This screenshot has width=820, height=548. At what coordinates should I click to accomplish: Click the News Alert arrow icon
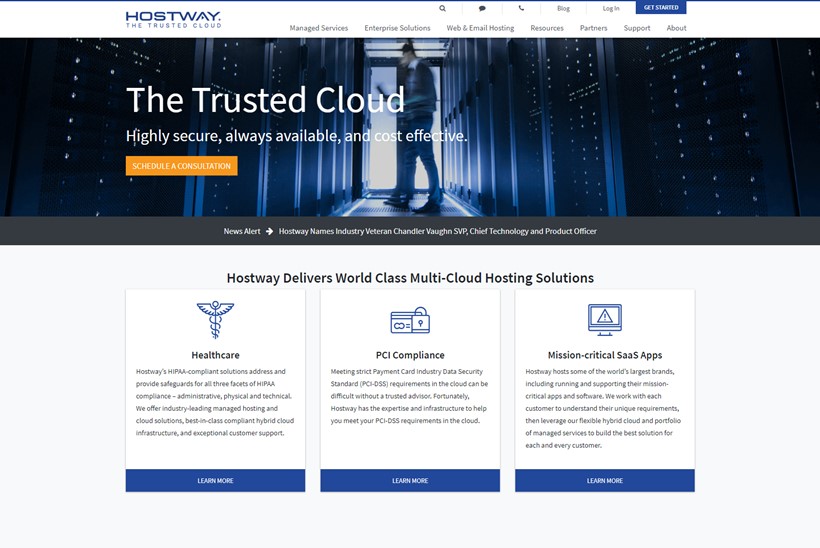click(x=269, y=231)
